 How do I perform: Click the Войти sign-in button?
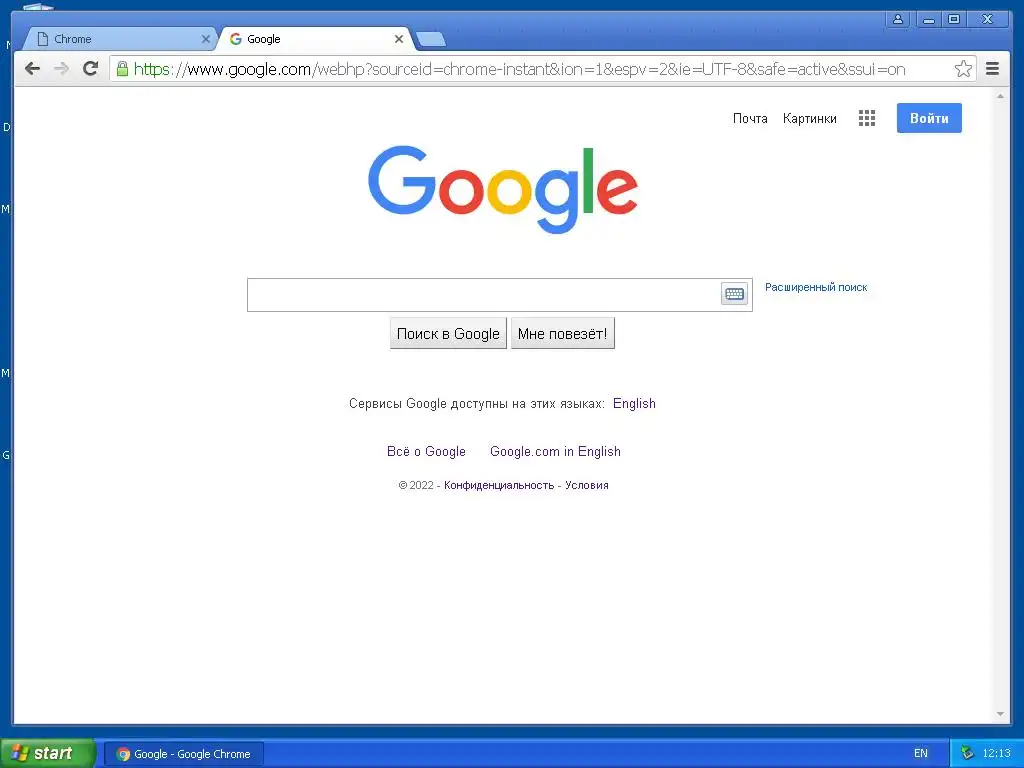pyautogui.click(x=929, y=118)
